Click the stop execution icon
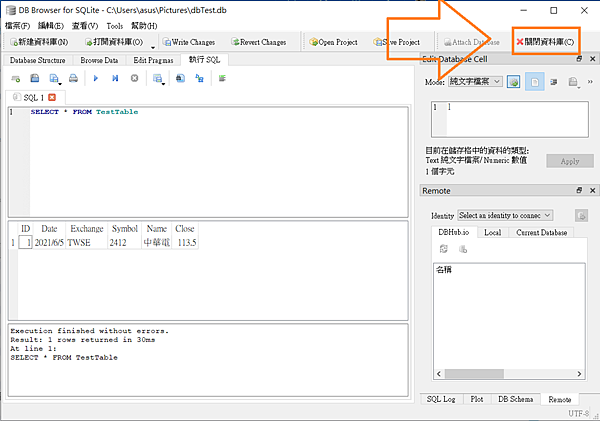The width and height of the screenshot is (600, 421). point(134,78)
